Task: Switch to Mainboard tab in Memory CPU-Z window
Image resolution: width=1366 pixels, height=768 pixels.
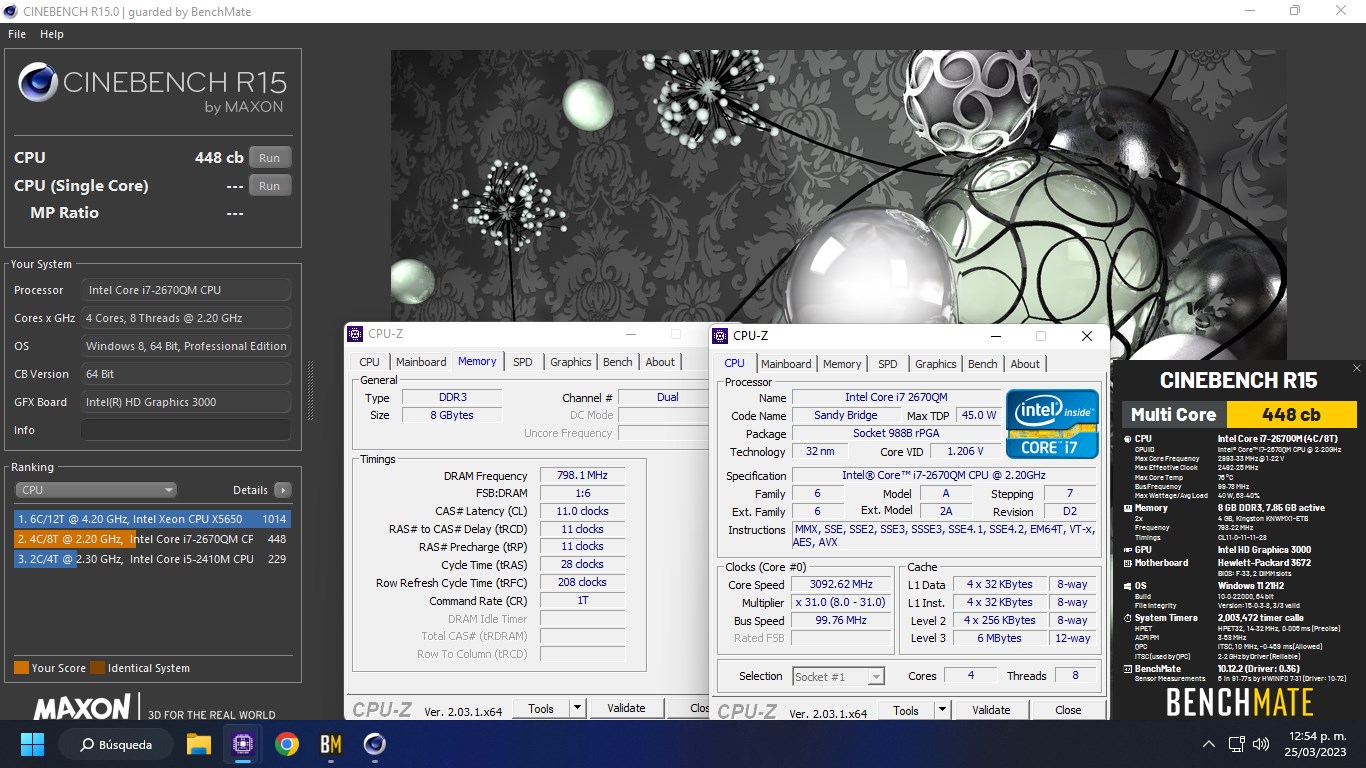Action: [421, 362]
